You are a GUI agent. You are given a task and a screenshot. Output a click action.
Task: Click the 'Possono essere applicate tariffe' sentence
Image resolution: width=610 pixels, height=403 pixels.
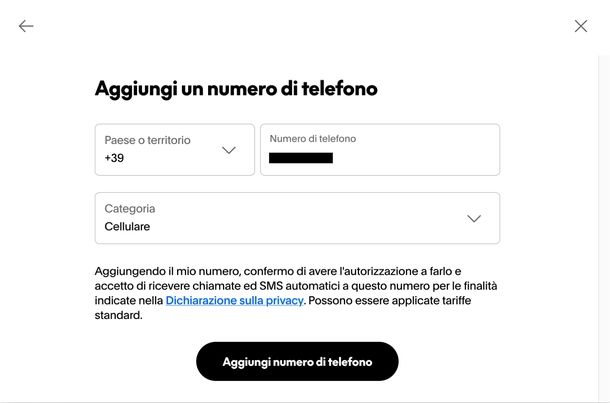(400, 300)
